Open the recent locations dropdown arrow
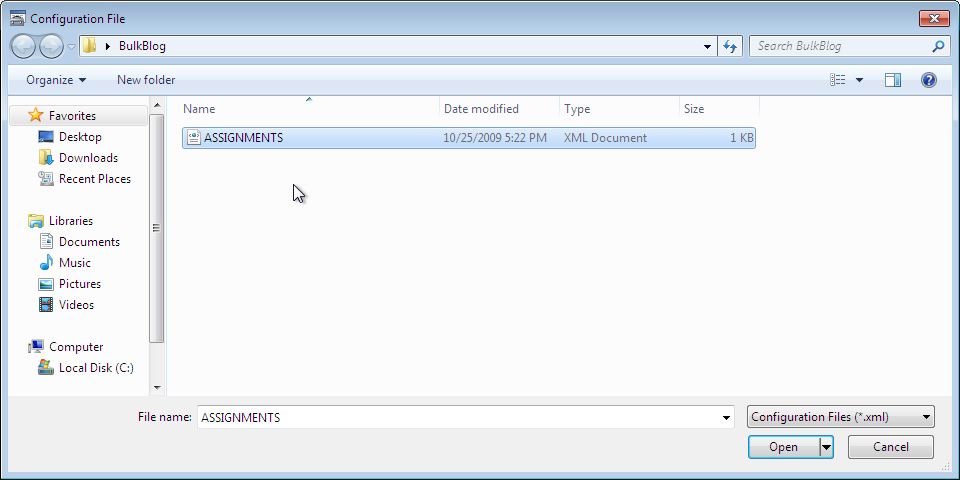Image resolution: width=960 pixels, height=480 pixels. pos(71,47)
